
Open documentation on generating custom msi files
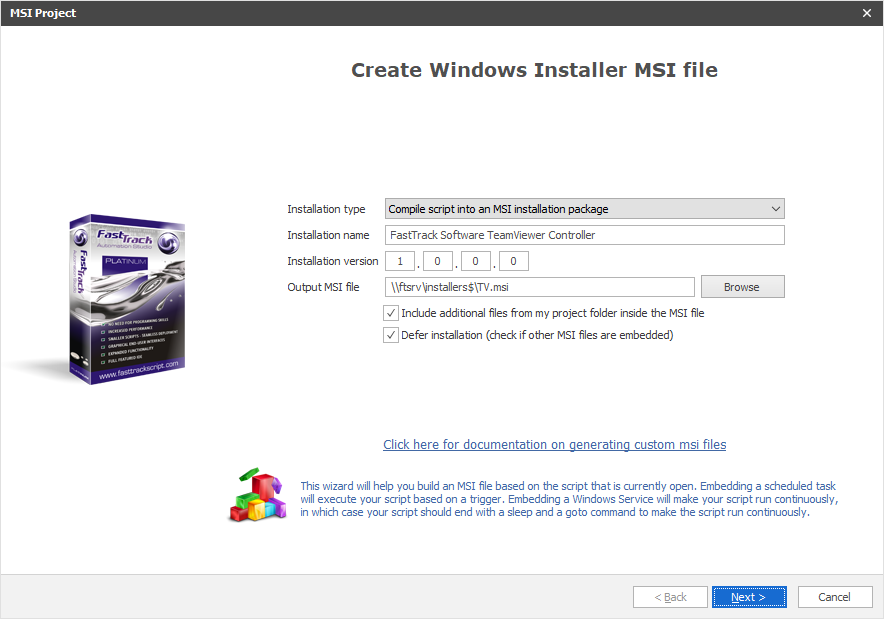point(555,445)
